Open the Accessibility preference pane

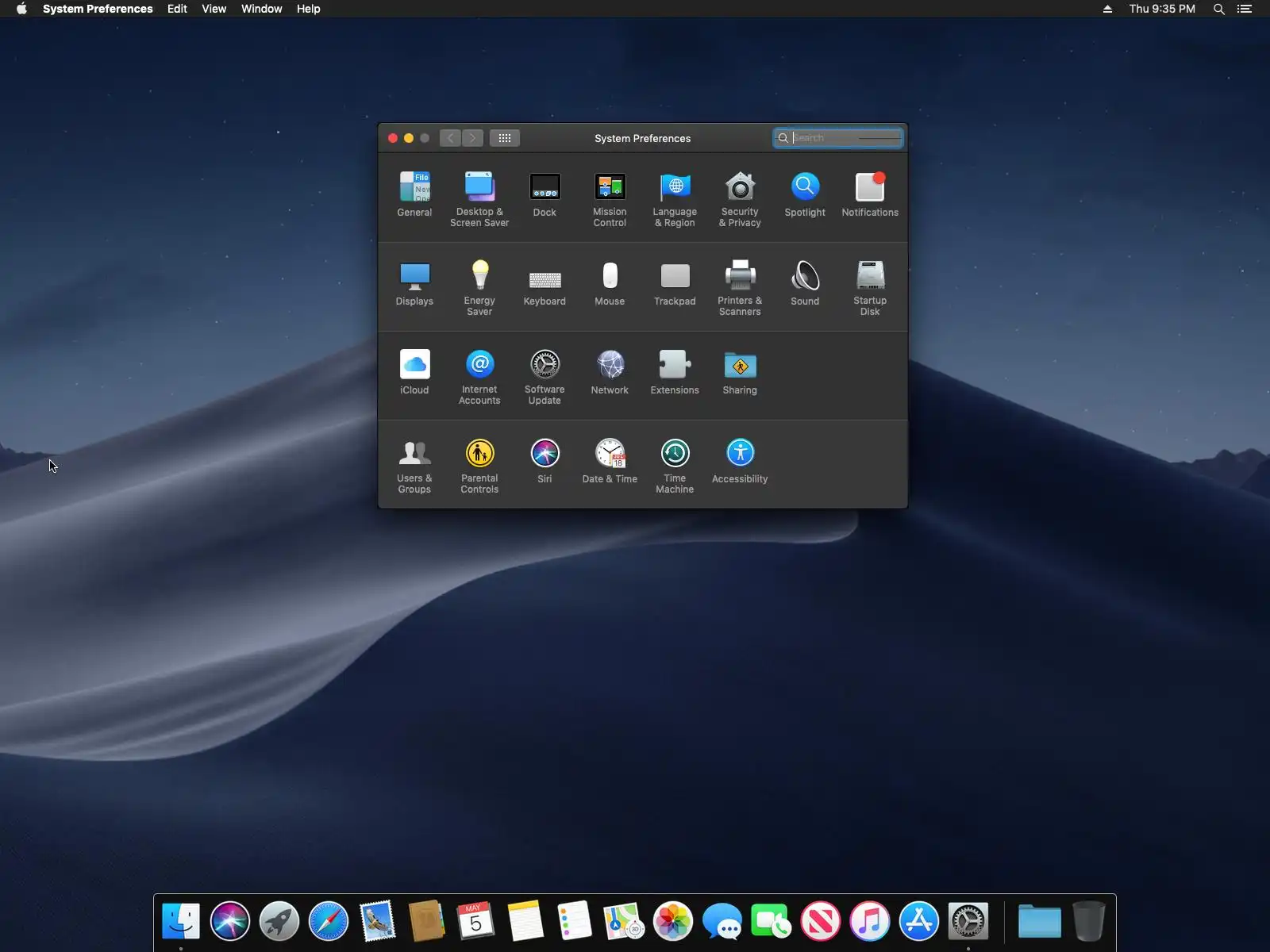(740, 461)
